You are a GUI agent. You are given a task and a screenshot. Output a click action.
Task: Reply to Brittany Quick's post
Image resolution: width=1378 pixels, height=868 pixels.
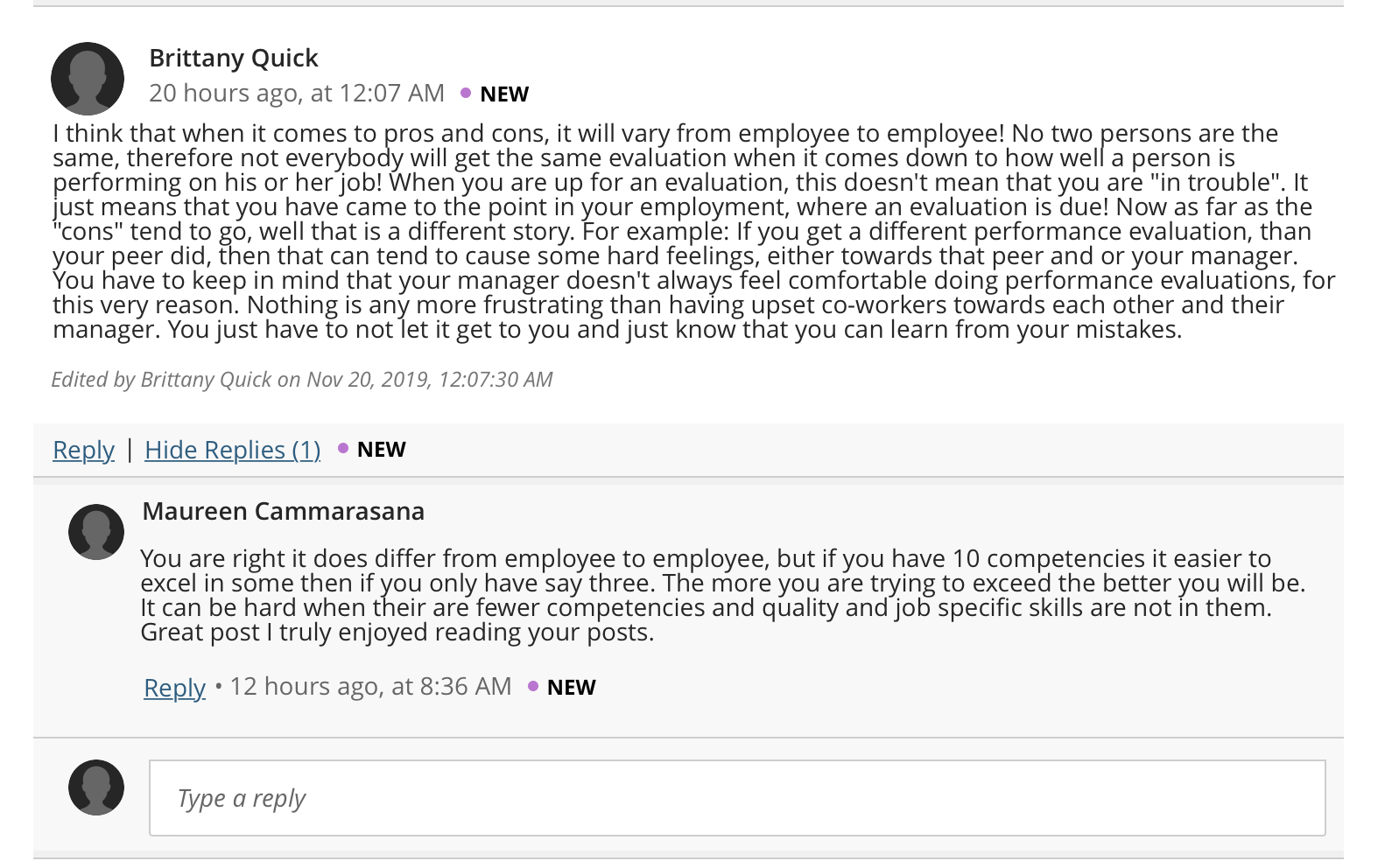(x=83, y=450)
